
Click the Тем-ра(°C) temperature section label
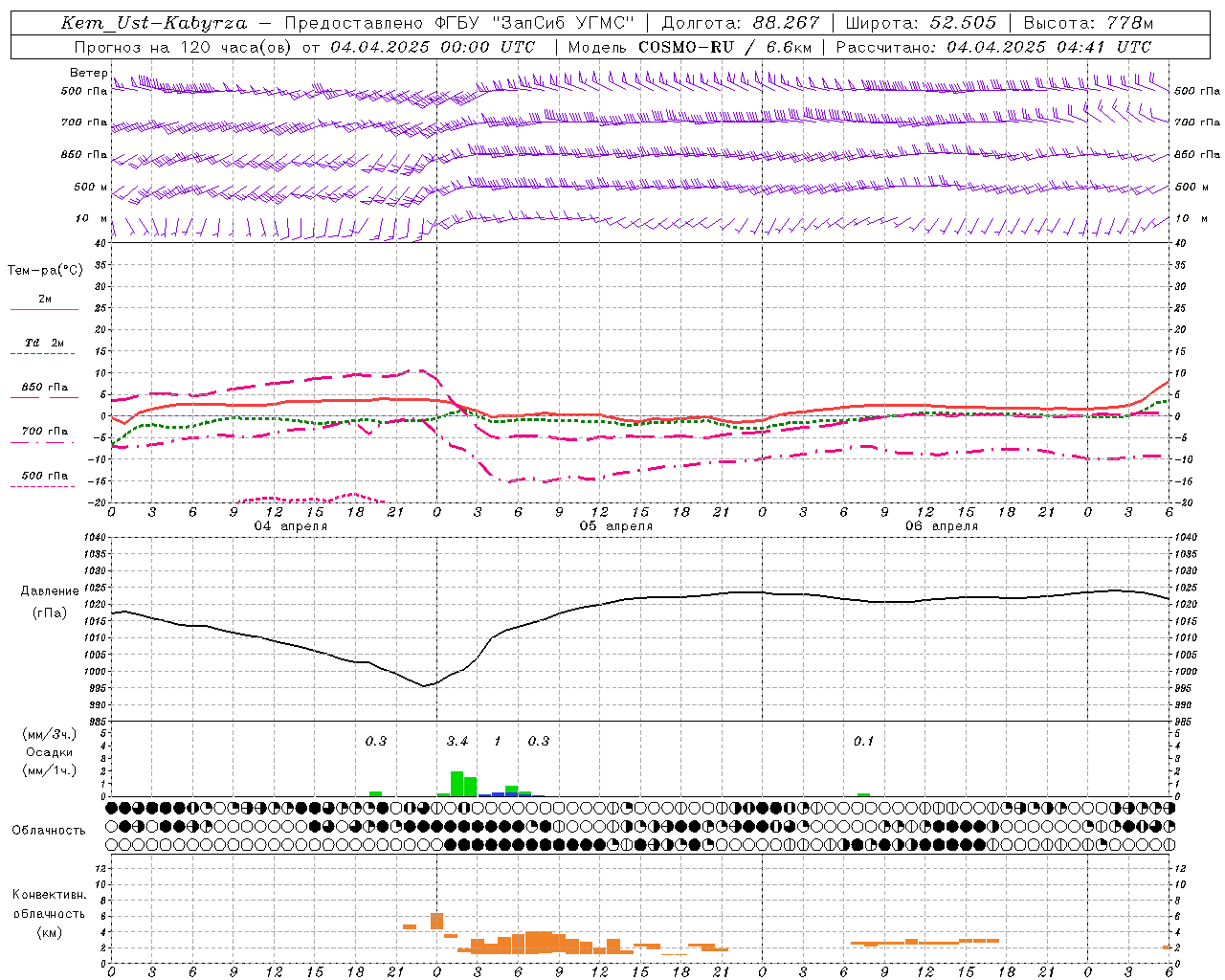[x=45, y=271]
